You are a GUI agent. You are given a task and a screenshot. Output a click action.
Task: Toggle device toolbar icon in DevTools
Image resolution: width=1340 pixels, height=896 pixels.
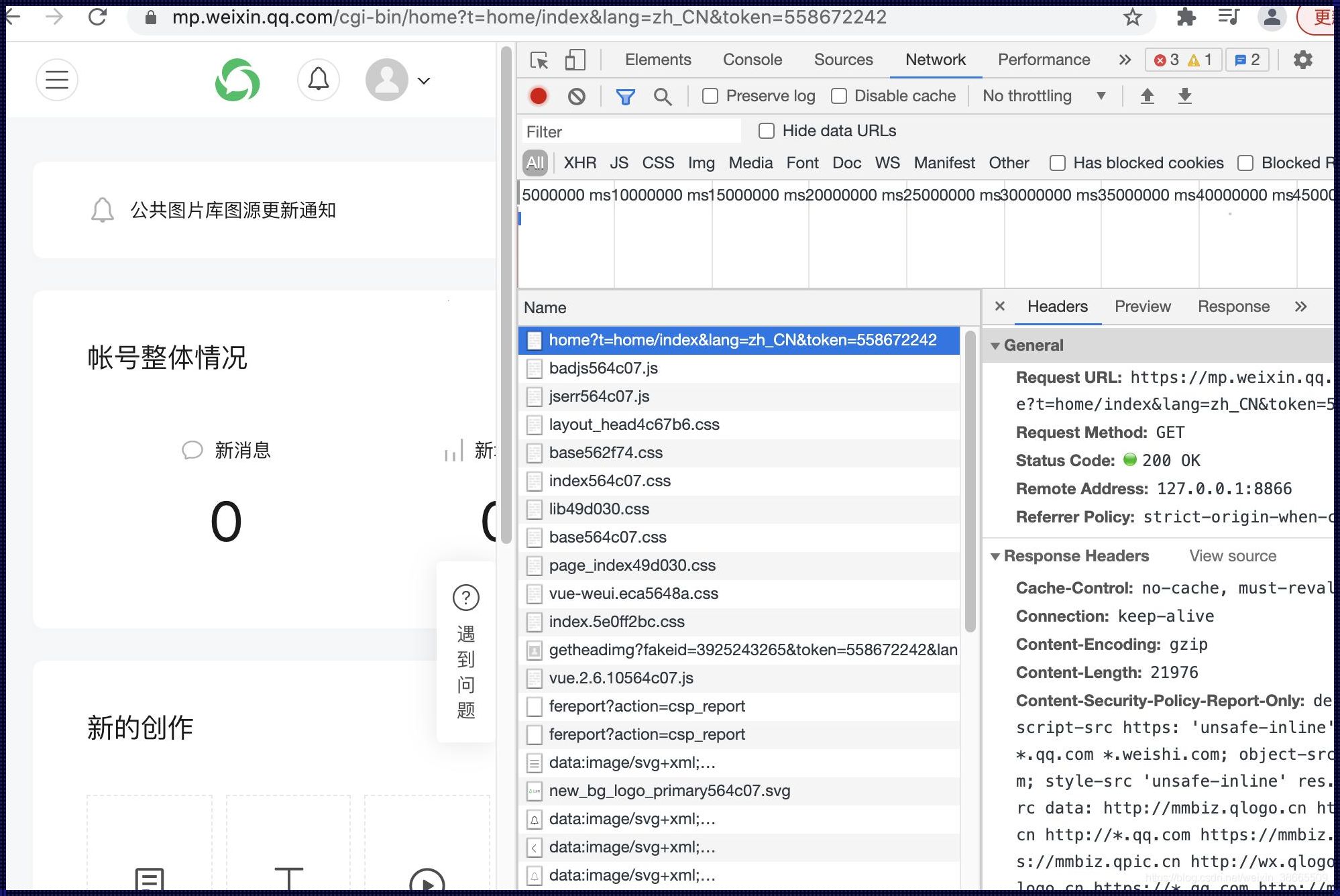coord(575,60)
